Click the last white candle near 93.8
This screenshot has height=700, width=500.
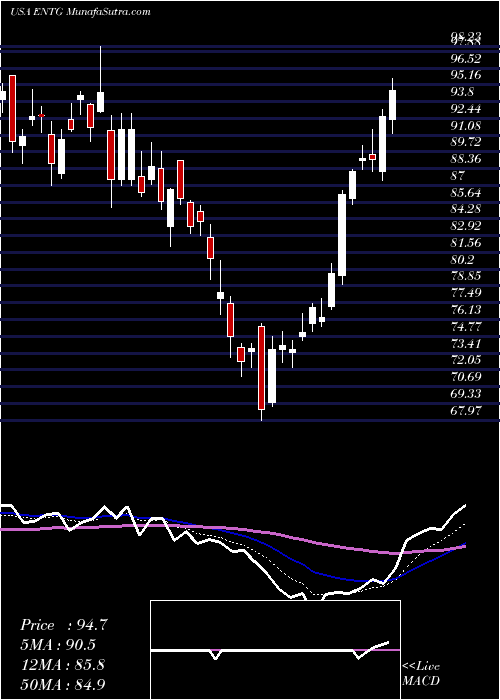(x=392, y=105)
